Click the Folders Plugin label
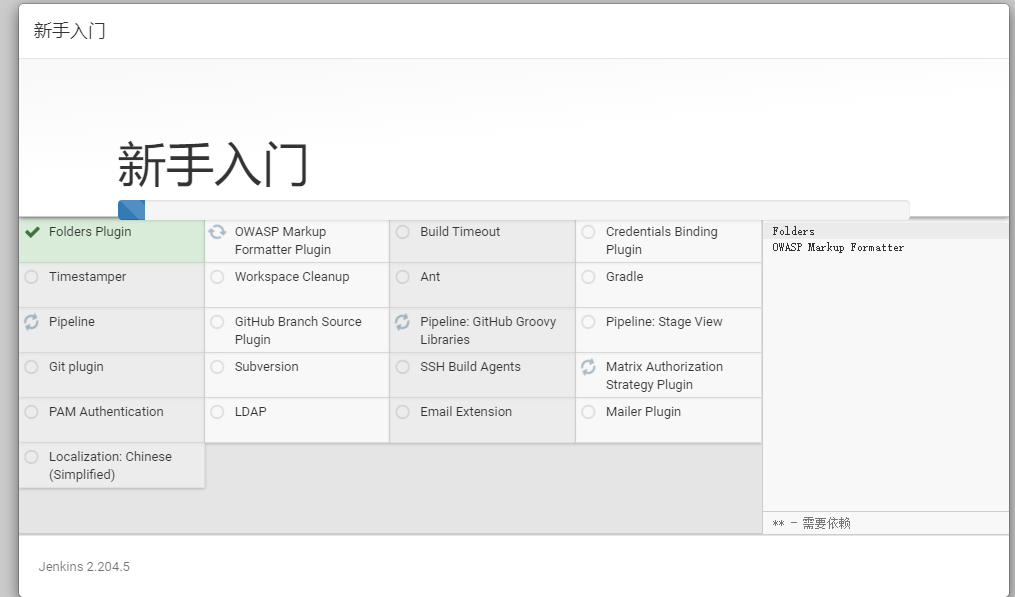Viewport: 1015px width, 597px height. [90, 232]
